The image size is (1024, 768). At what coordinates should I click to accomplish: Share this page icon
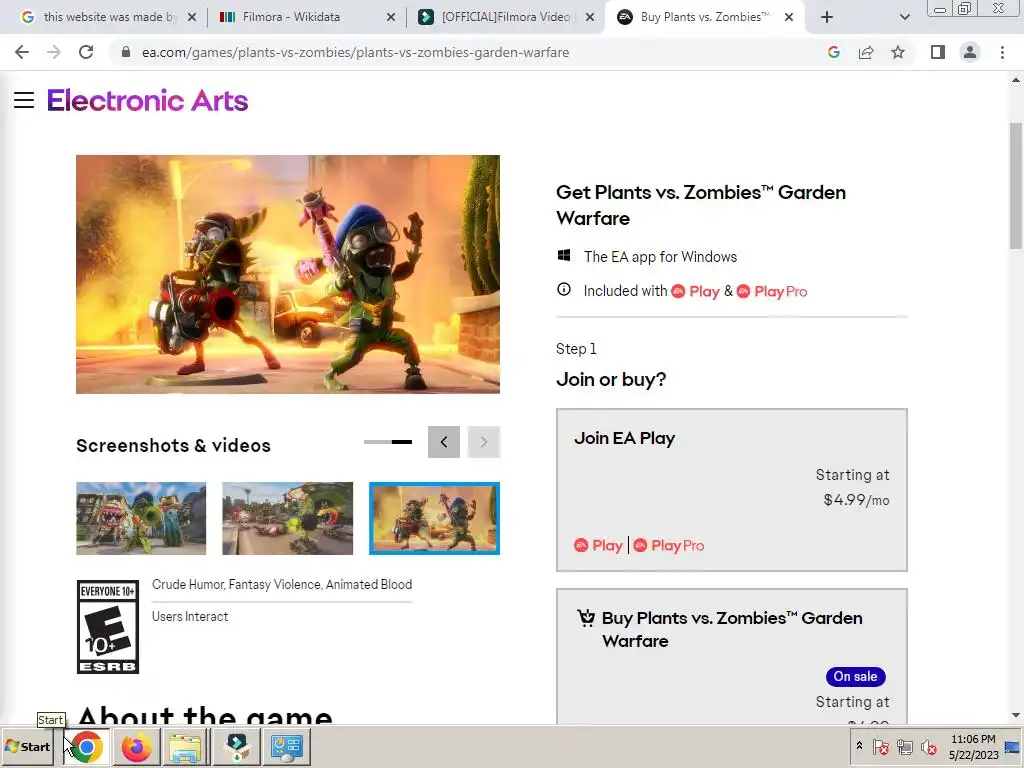866,52
